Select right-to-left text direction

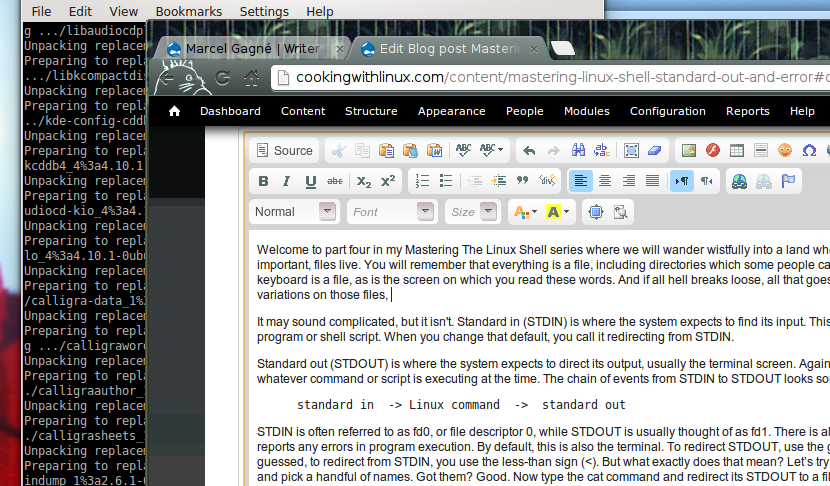[706, 181]
